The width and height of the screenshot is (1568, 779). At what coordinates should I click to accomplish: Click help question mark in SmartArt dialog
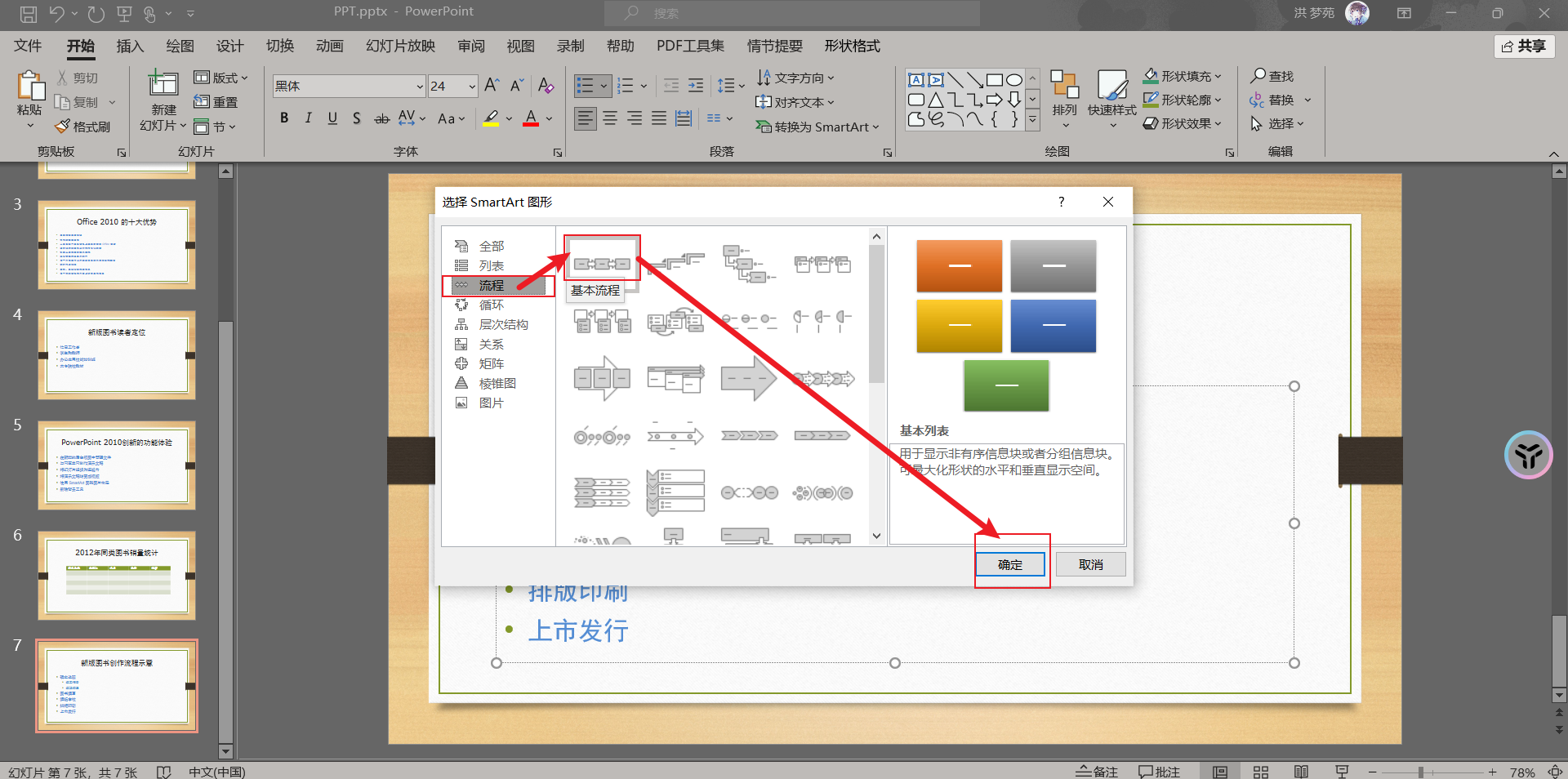click(1062, 202)
